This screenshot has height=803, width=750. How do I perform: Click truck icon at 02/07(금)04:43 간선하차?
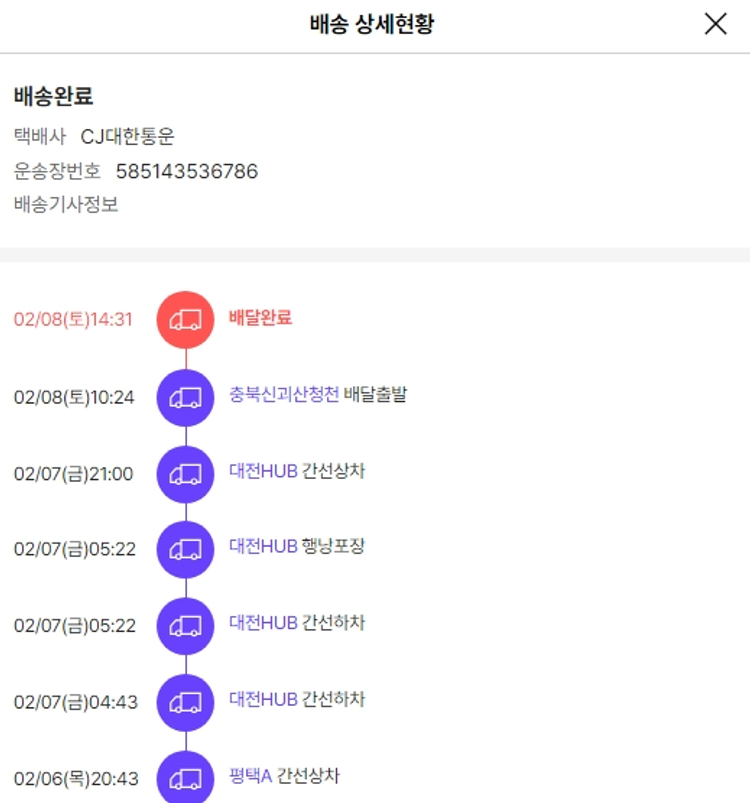pos(185,702)
